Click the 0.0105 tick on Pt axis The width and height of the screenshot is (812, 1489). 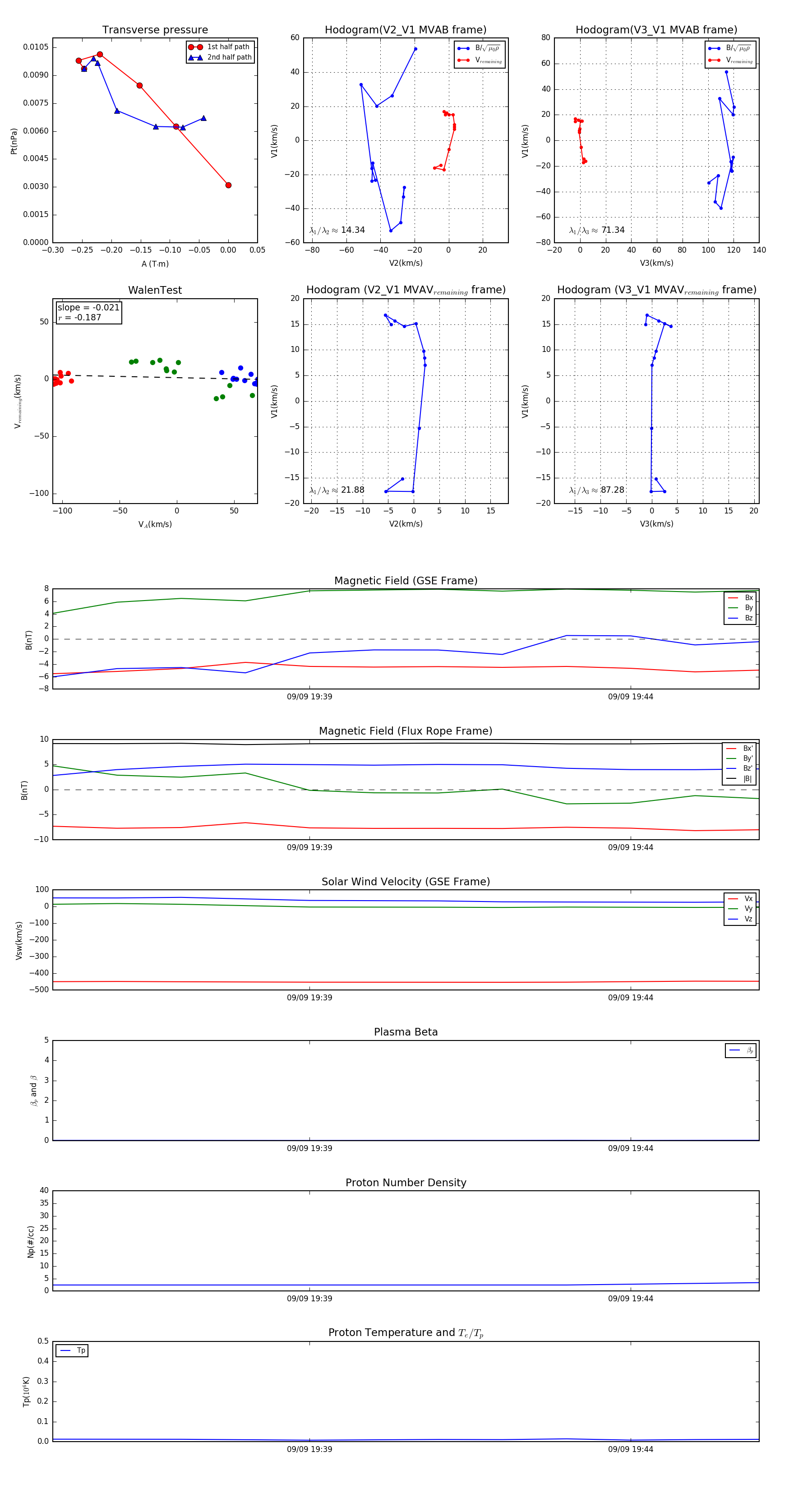36,47
